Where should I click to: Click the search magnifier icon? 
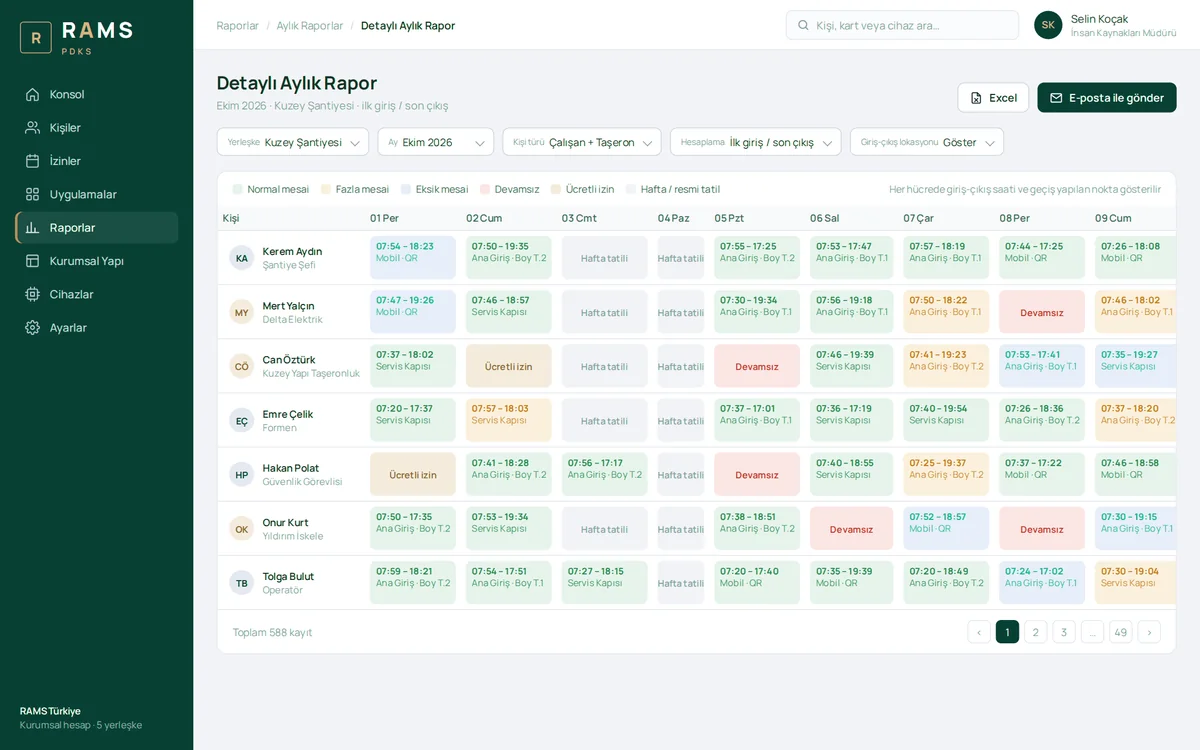[803, 25]
